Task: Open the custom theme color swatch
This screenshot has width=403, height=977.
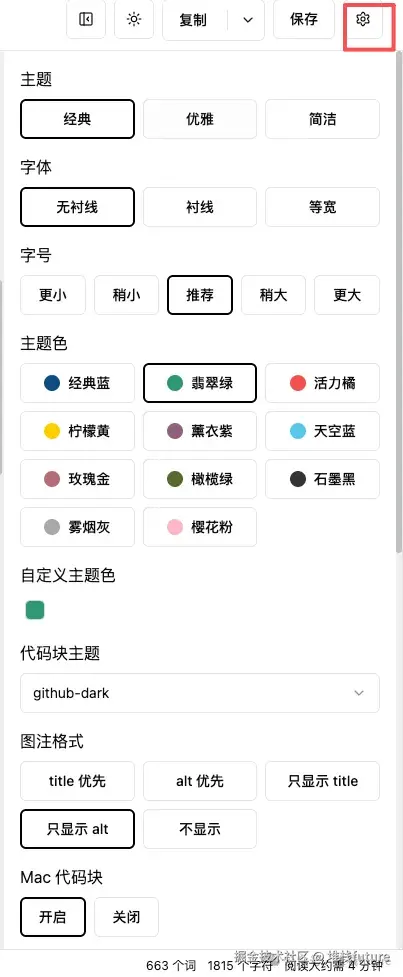Action: pyautogui.click(x=35, y=610)
